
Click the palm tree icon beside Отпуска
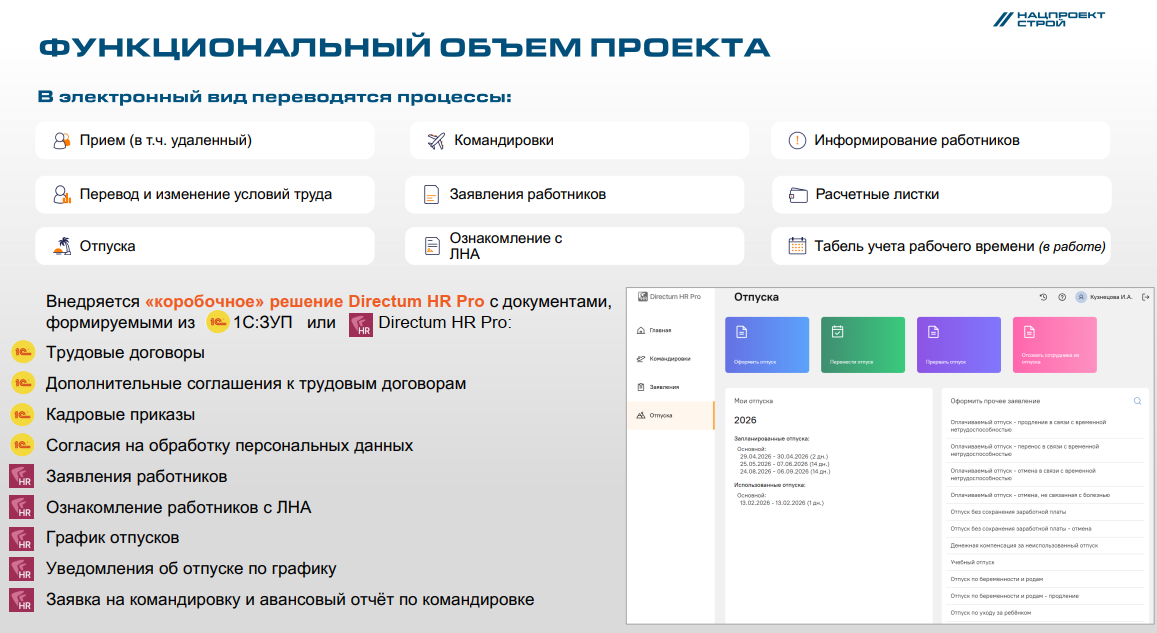point(62,246)
